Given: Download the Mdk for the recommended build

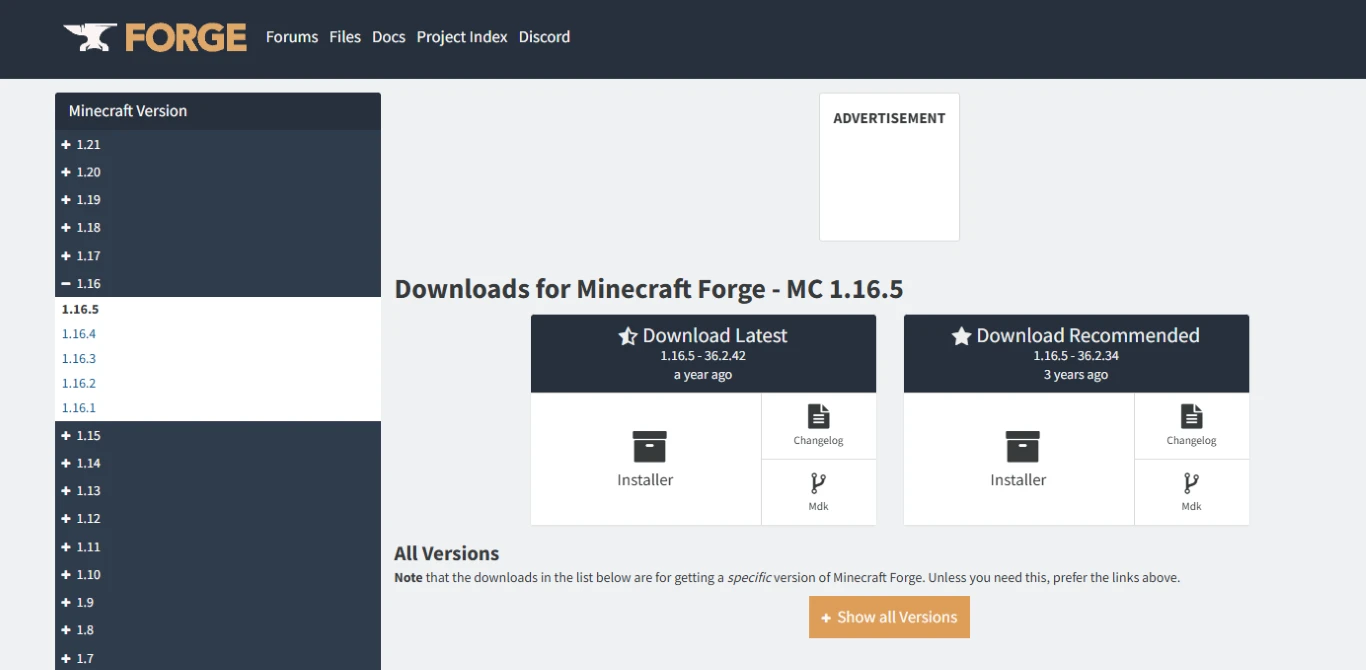Looking at the screenshot, I should (x=1191, y=492).
